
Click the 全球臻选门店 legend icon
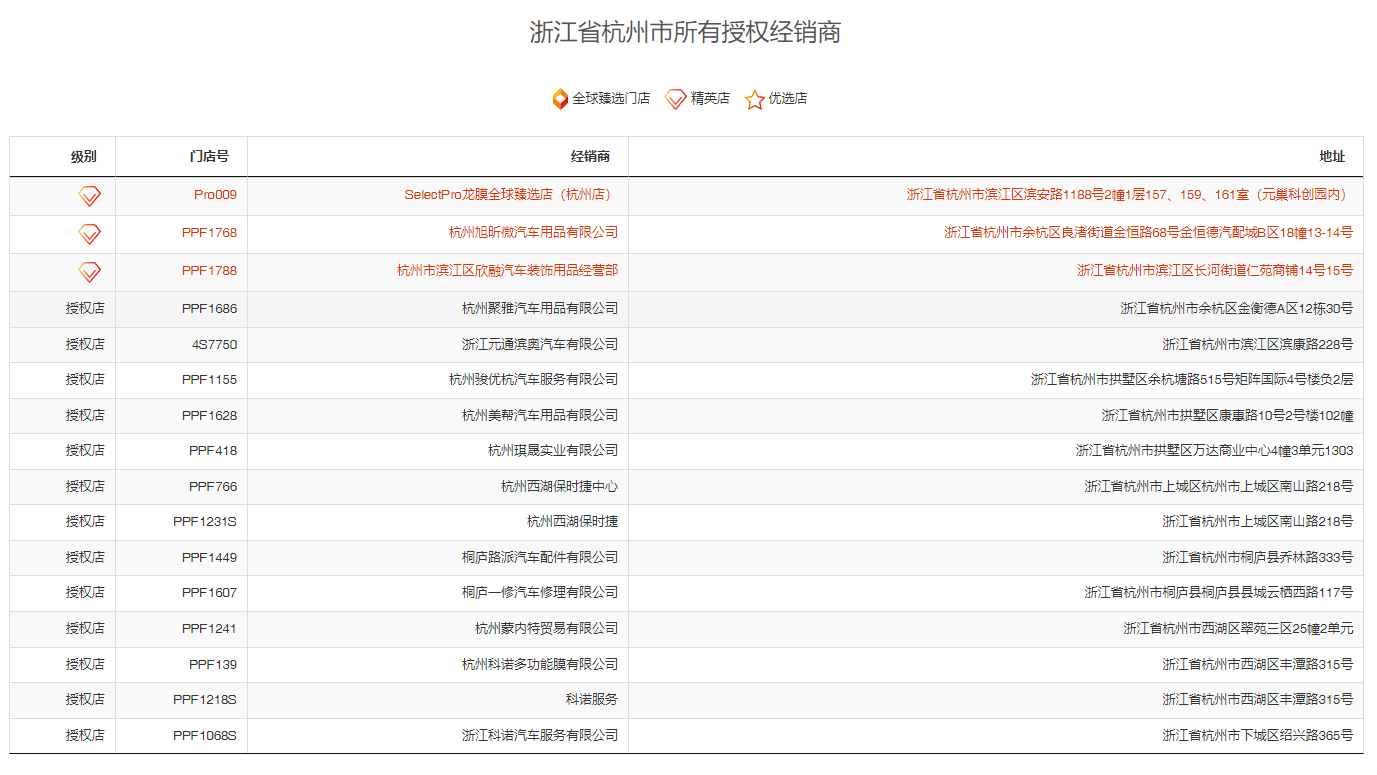pyautogui.click(x=560, y=99)
